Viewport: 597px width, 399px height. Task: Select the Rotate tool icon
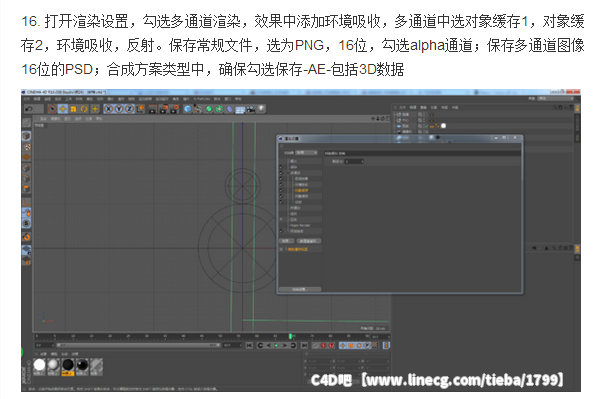[x=84, y=109]
